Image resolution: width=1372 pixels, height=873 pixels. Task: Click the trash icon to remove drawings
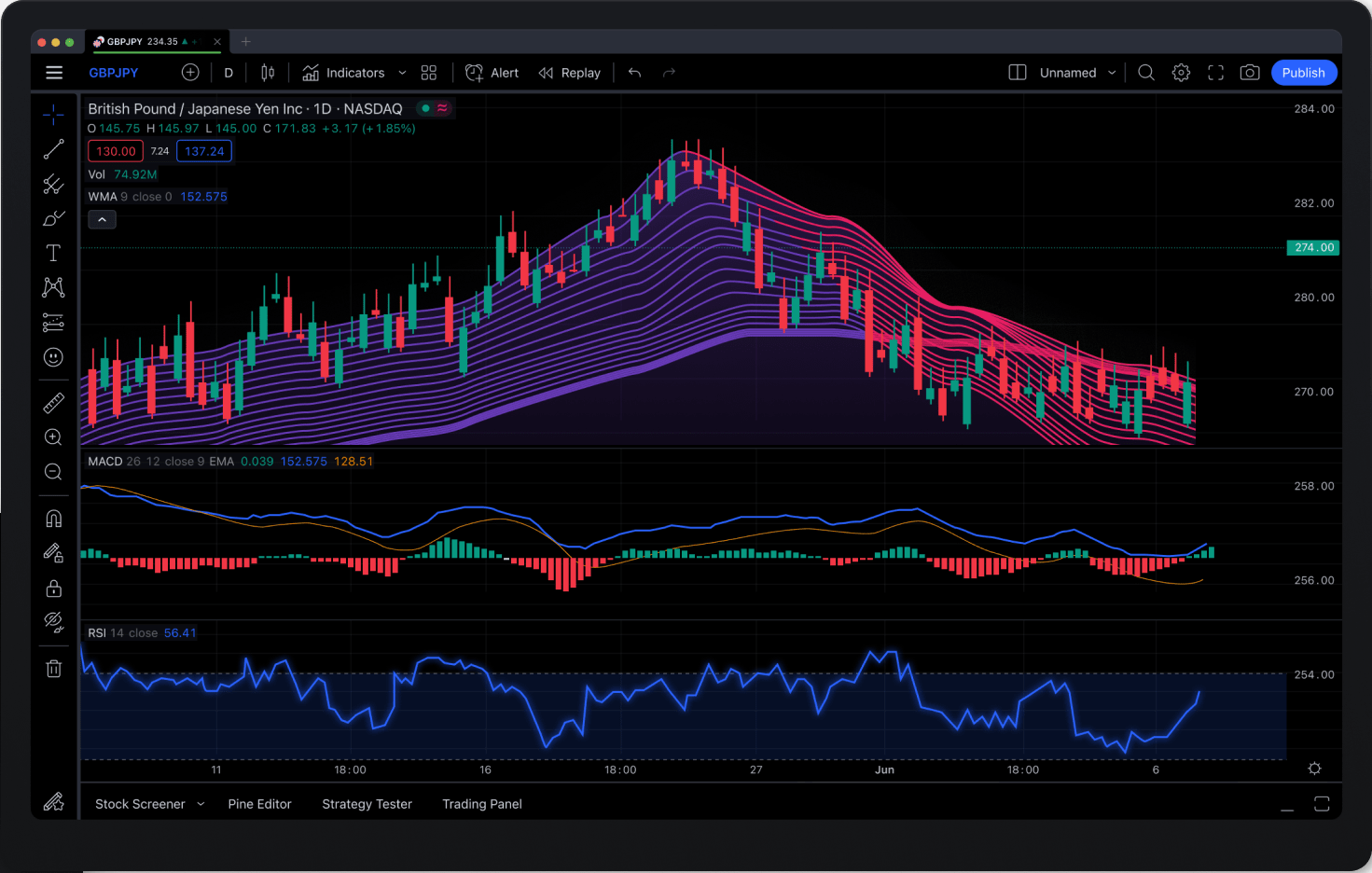click(53, 669)
